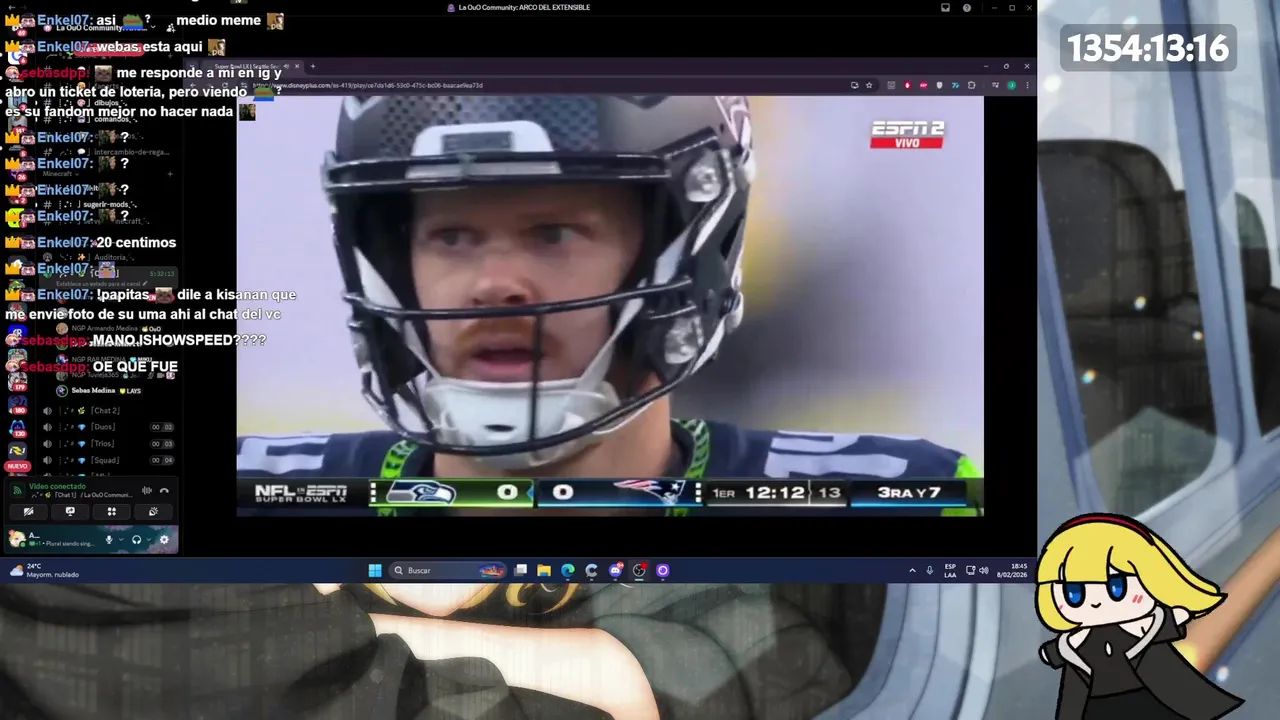Image resolution: width=1280 pixels, height=720 pixels.
Task: Click the Buscar taskbar search box
Action: (x=447, y=570)
